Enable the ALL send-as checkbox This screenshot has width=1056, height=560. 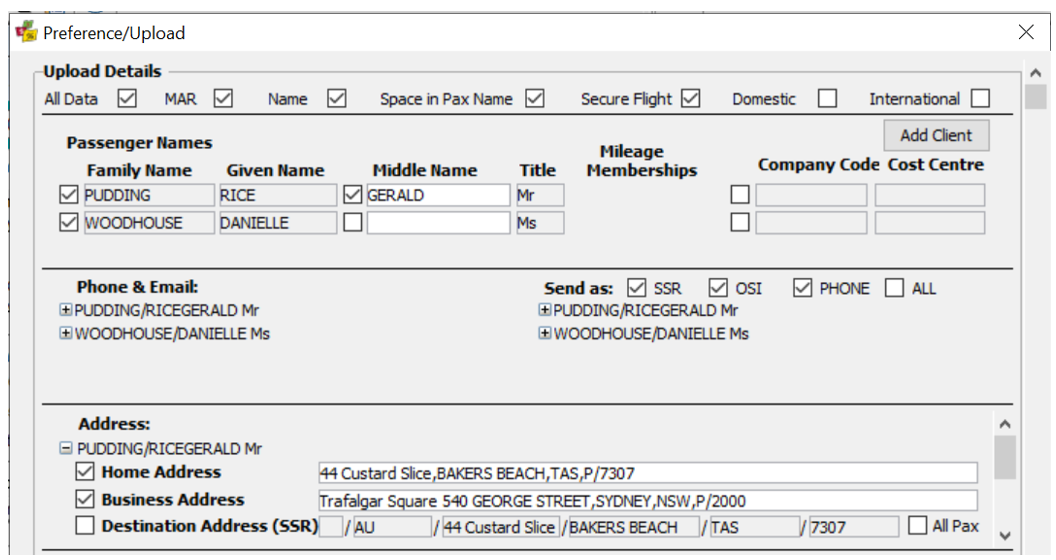894,288
